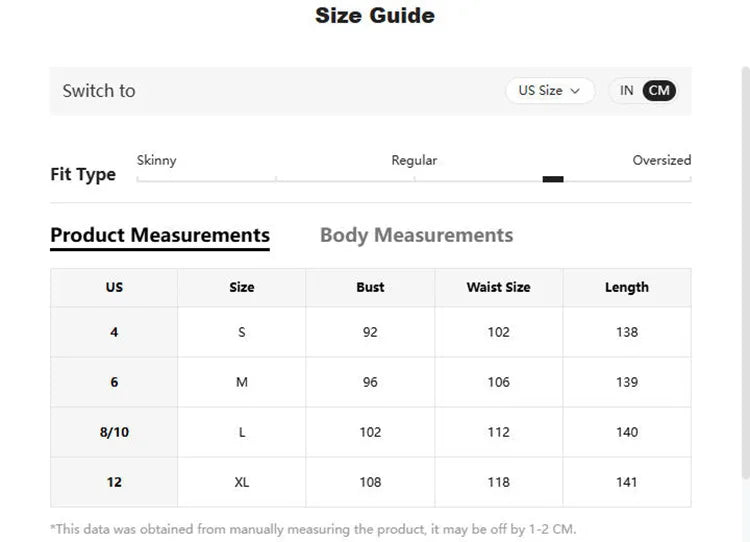Select the Product Measurements tab
Viewport: 750px width, 542px height.
pos(160,235)
